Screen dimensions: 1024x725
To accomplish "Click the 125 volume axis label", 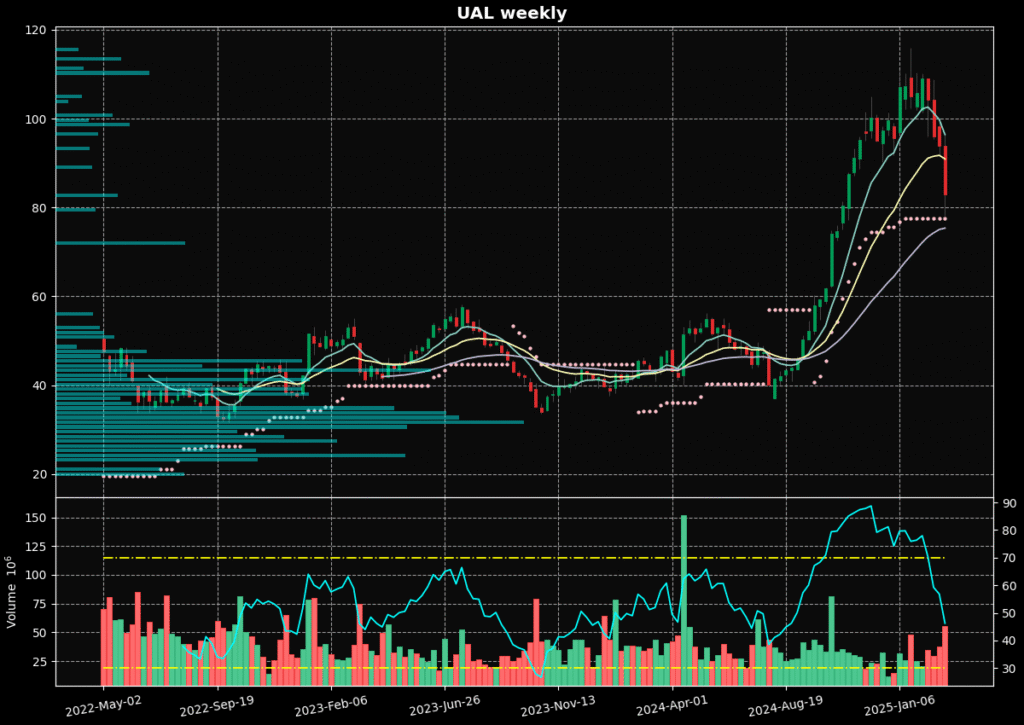I will pos(37,547).
